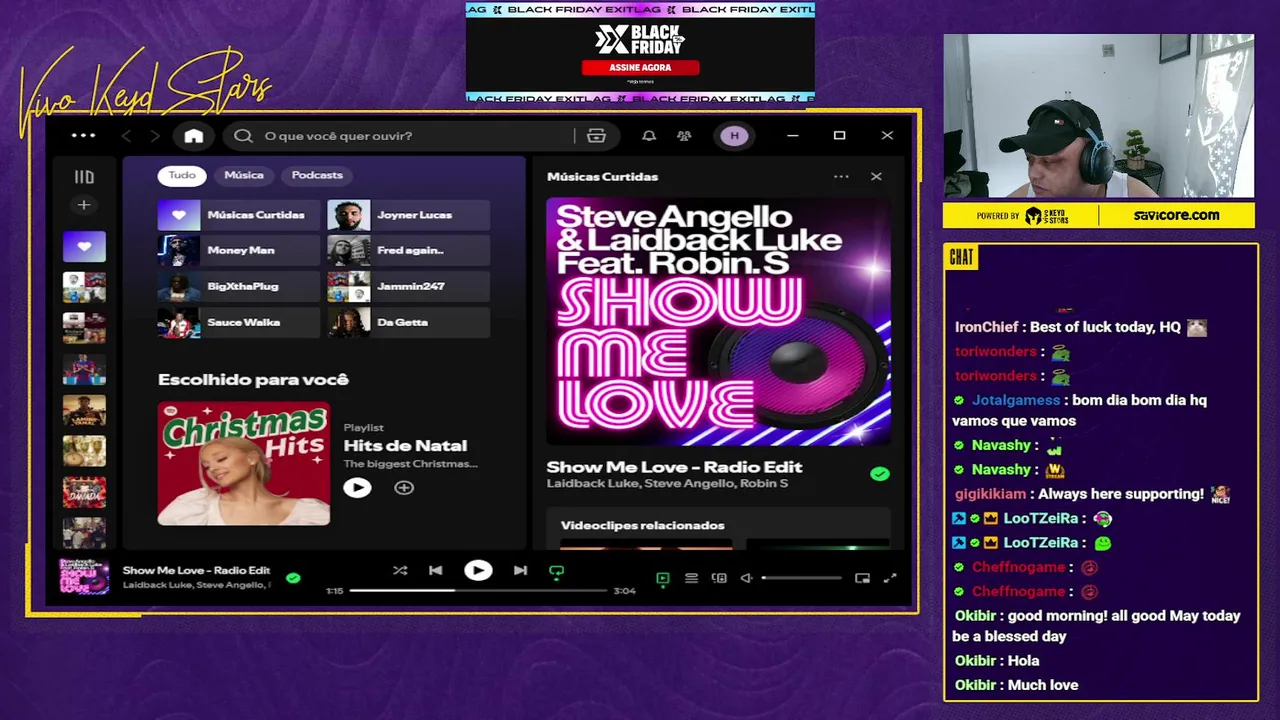Click ASSINE AGORA on ExitLag banner
1280x720 pixels.
click(640, 67)
